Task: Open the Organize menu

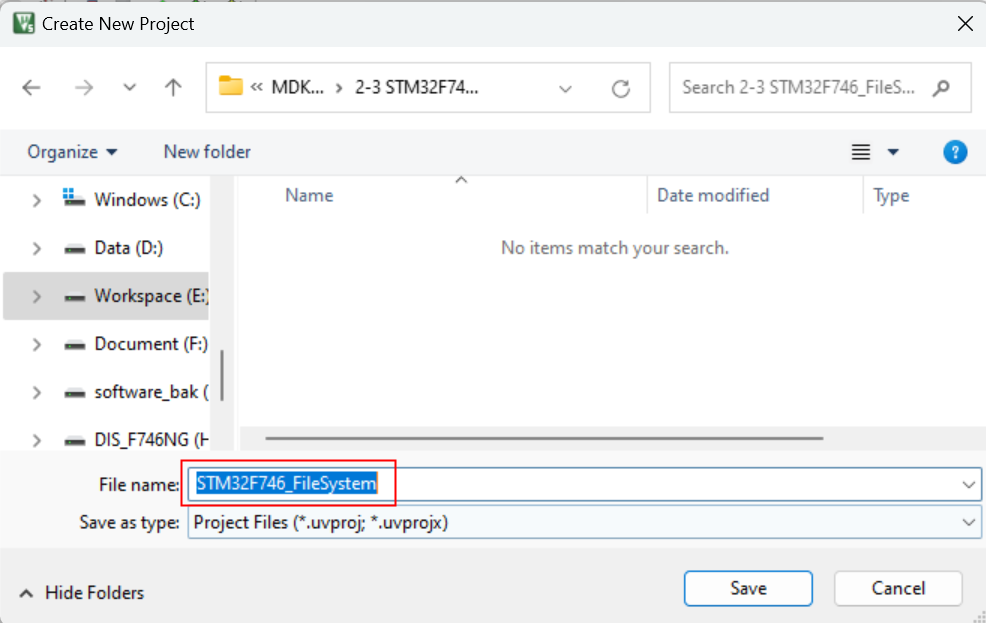Action: pyautogui.click(x=72, y=152)
